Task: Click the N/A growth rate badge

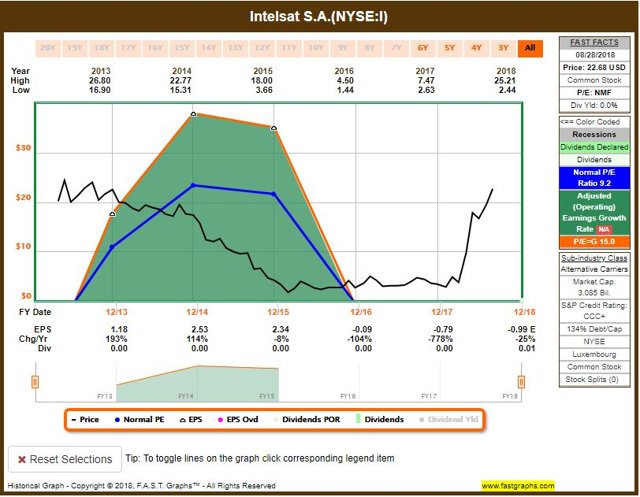Action: [604, 229]
